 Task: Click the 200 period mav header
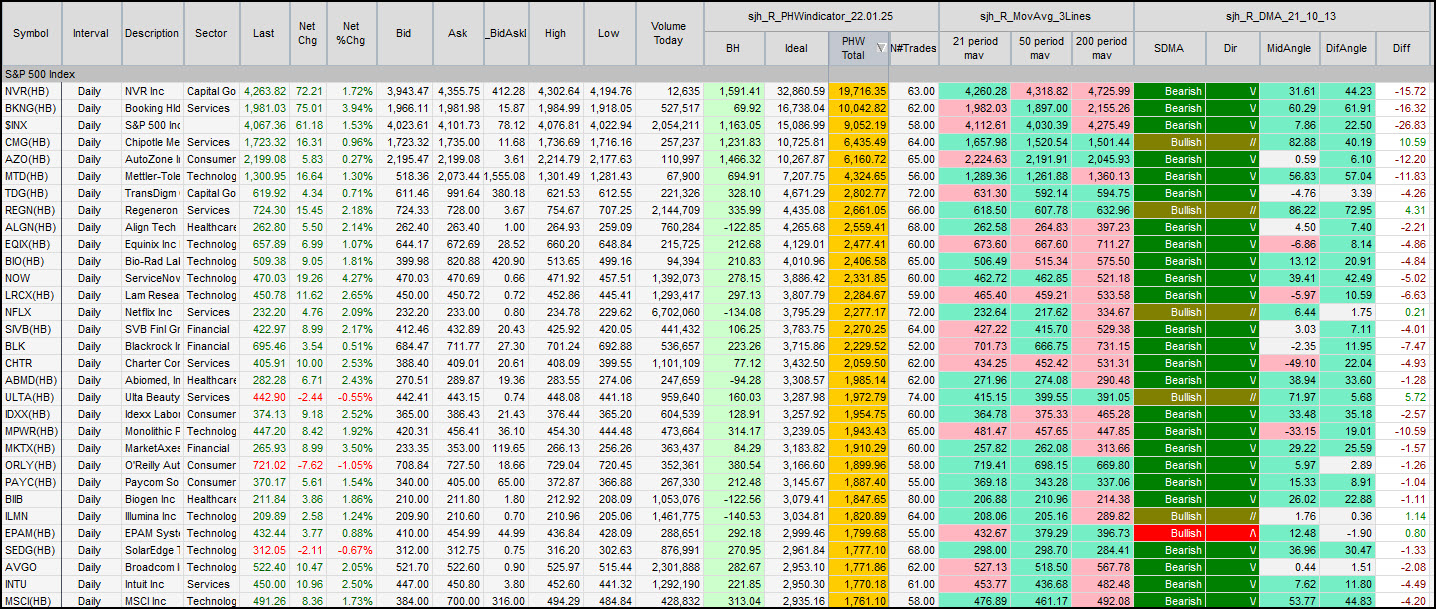click(1100, 48)
